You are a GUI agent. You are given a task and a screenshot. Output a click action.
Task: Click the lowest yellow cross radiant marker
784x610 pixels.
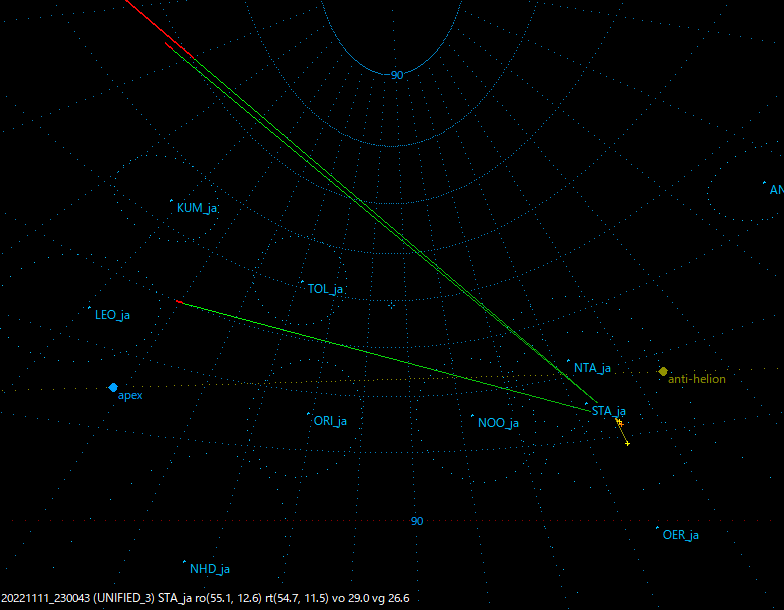628,444
